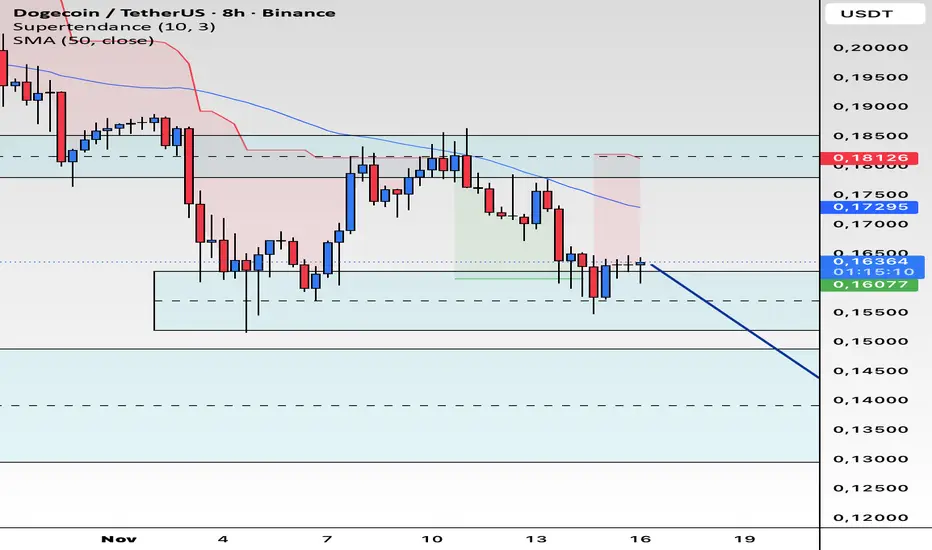Click the 0,14000 price axis value

(871, 400)
